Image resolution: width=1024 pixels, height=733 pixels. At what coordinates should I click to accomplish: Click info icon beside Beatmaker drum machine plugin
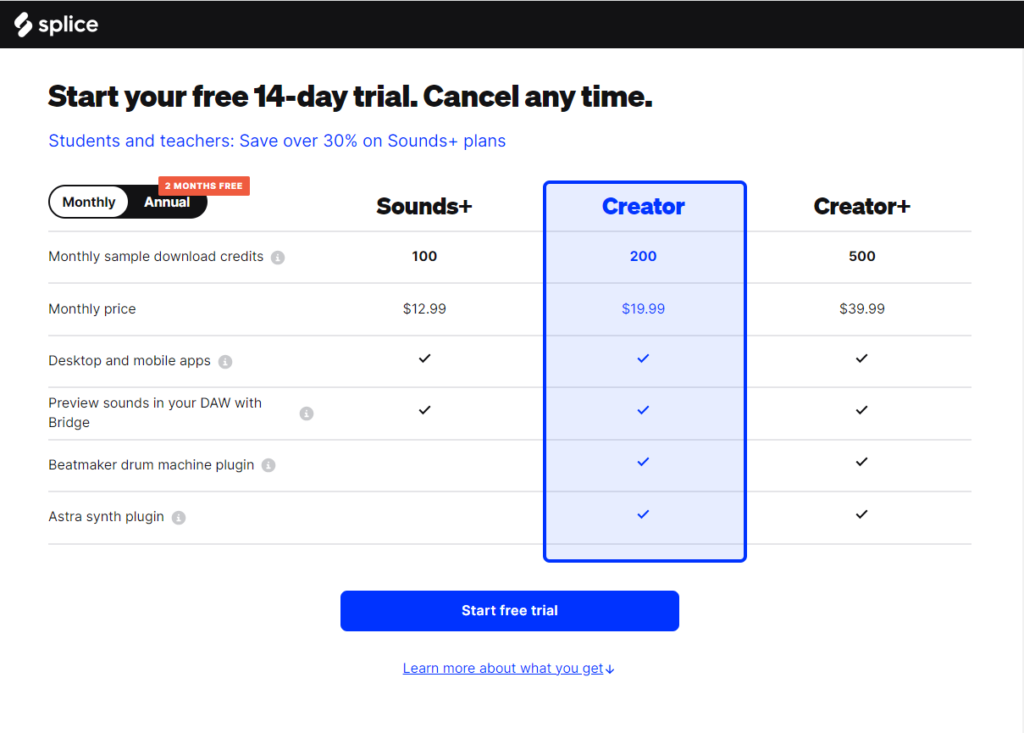(269, 466)
